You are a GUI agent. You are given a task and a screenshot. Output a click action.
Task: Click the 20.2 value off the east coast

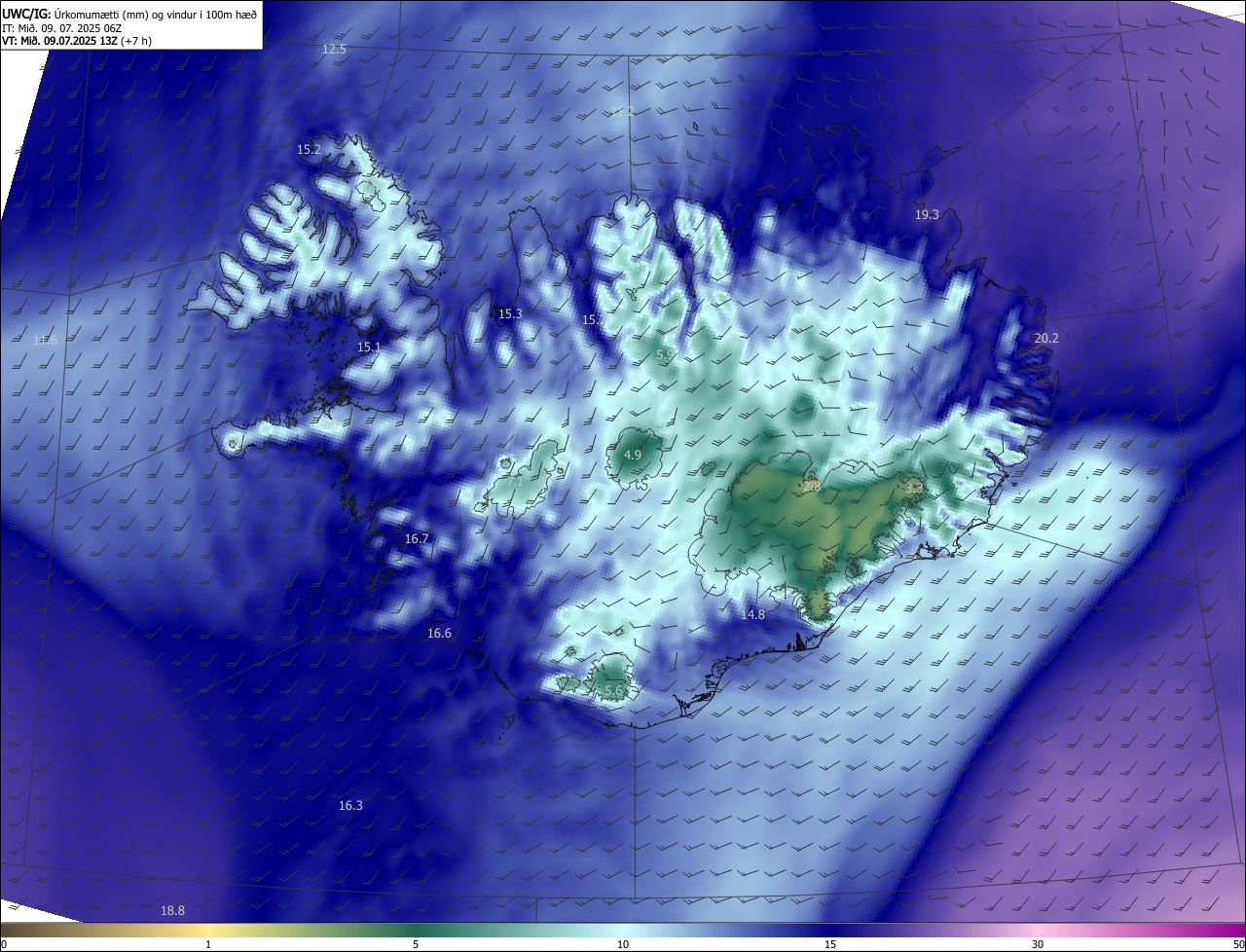(x=1046, y=338)
